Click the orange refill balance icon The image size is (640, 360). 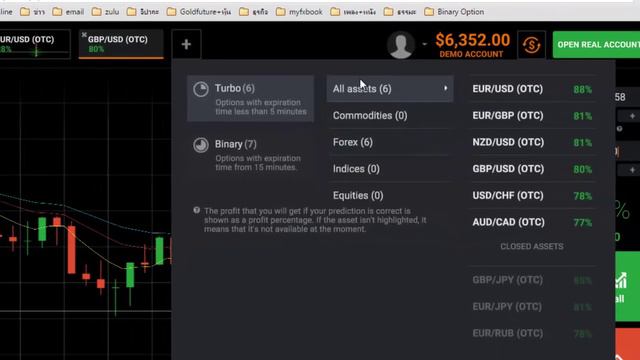[x=531, y=44]
